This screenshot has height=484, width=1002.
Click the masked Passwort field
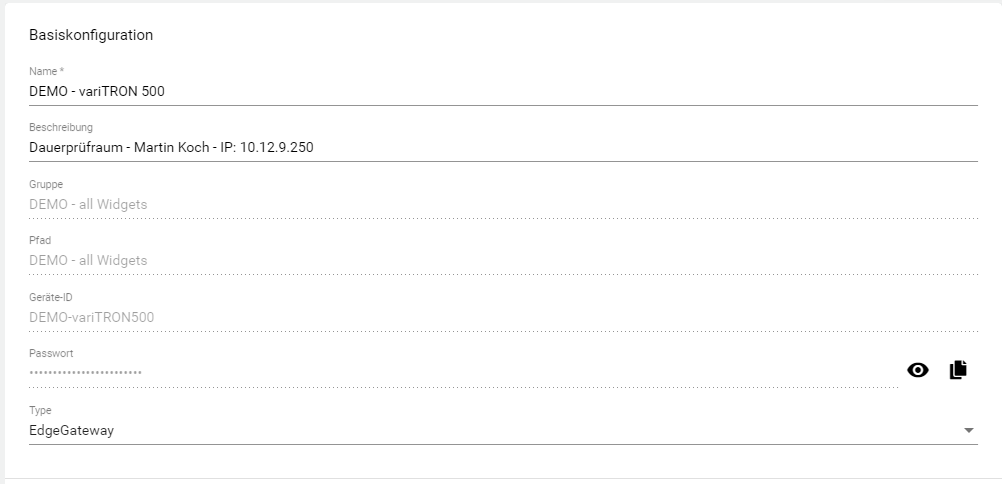click(86, 373)
